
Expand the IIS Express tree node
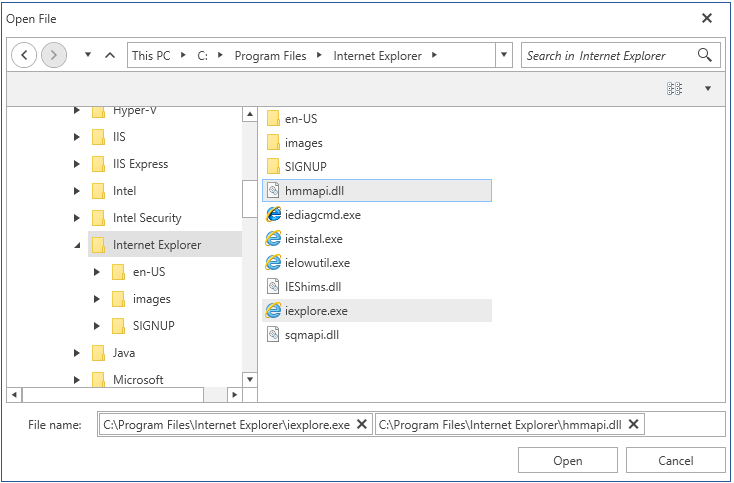(77, 164)
